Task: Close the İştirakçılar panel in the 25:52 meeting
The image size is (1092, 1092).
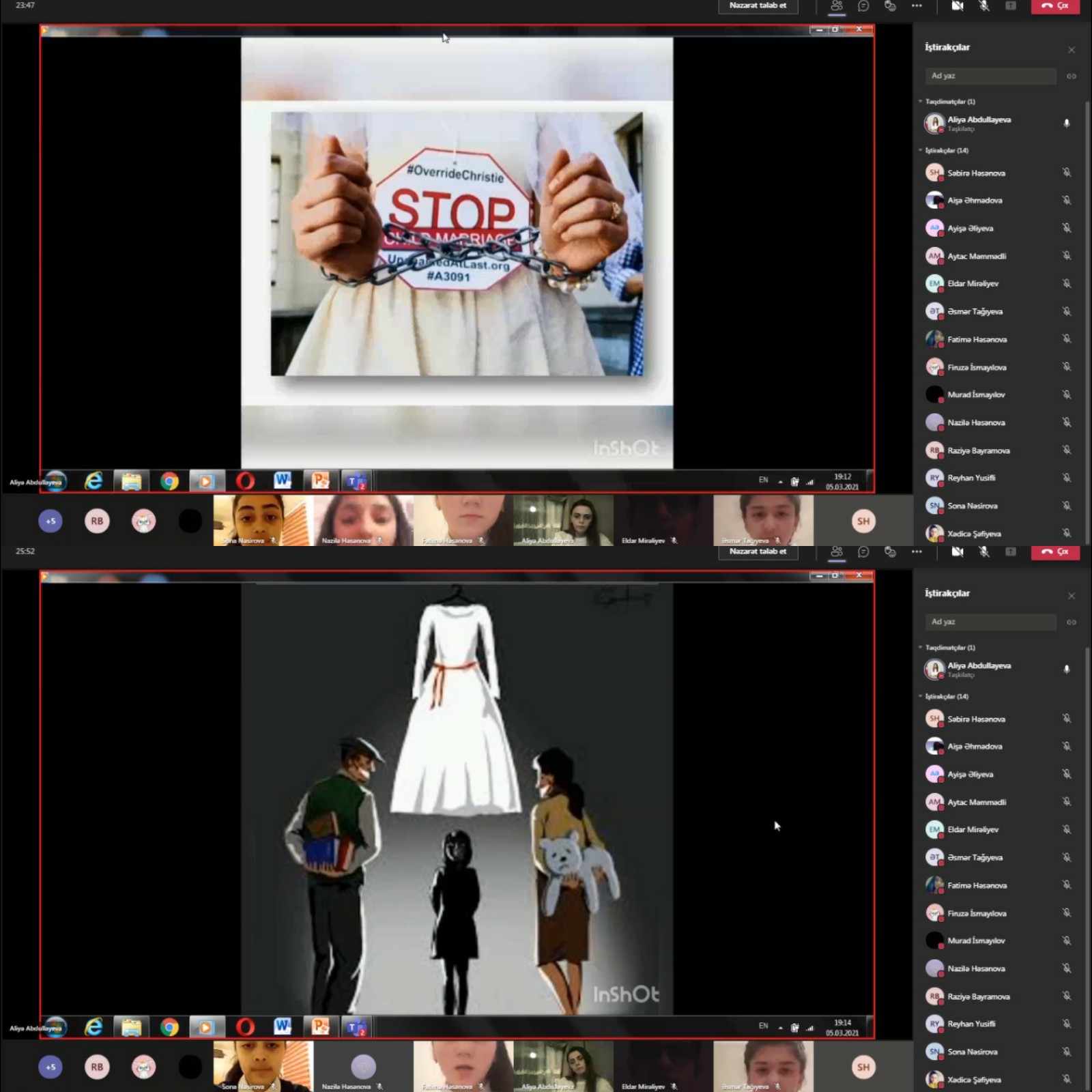Action: [x=1072, y=596]
